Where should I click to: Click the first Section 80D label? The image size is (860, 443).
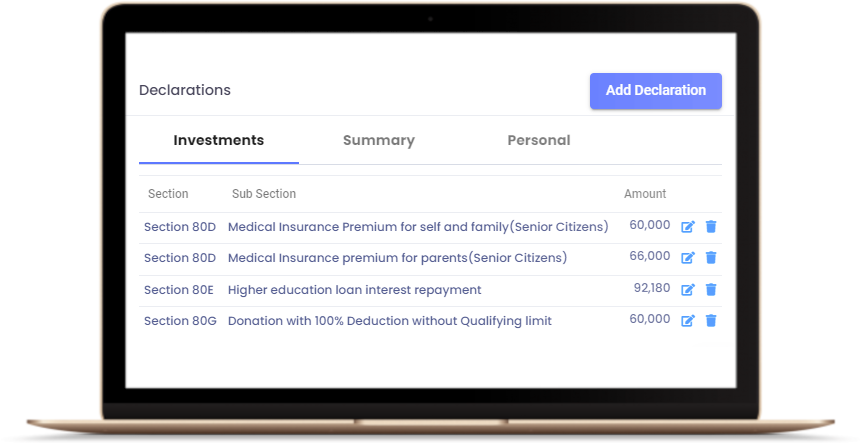pyautogui.click(x=180, y=226)
